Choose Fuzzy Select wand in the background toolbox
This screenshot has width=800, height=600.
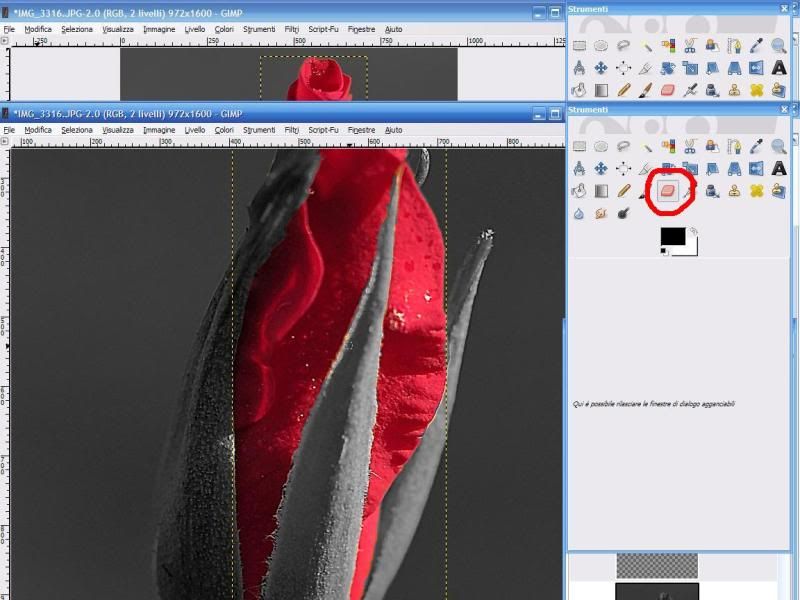[645, 46]
